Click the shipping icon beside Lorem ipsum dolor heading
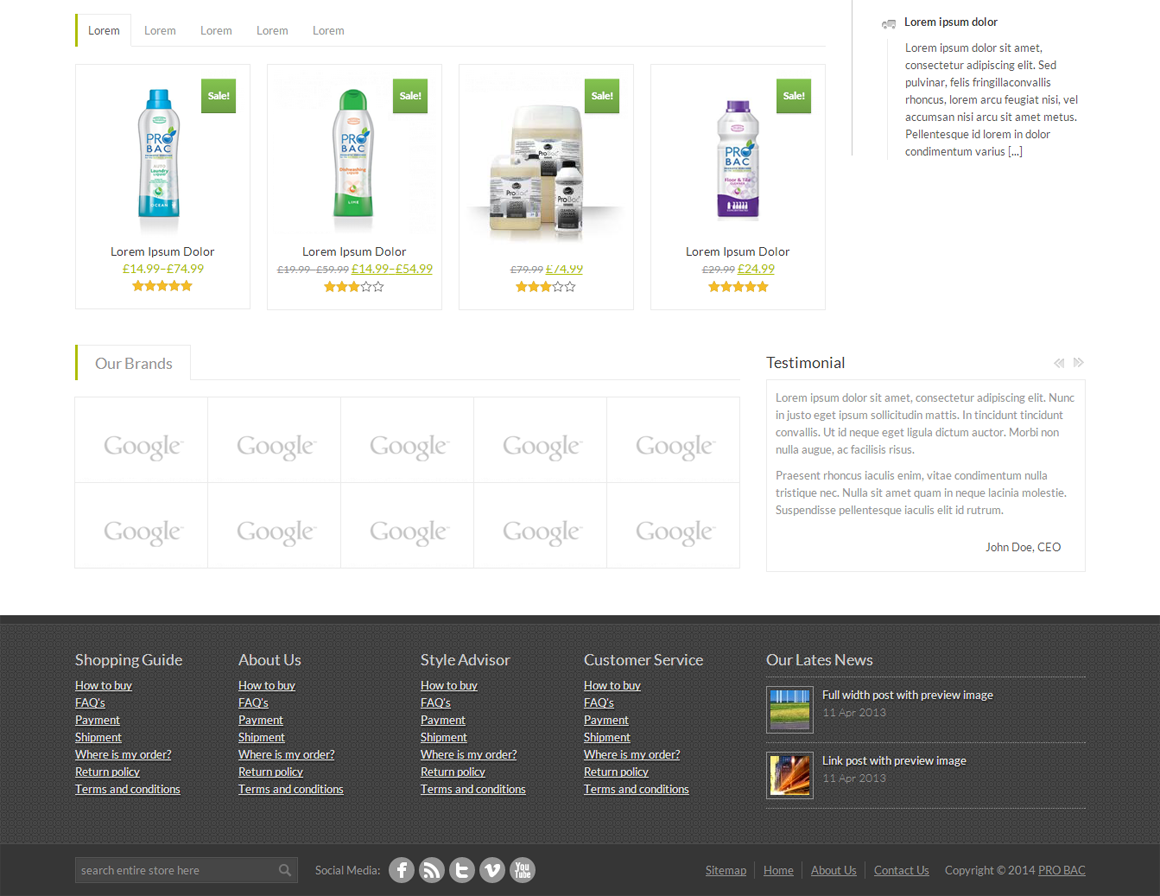 pyautogui.click(x=888, y=22)
